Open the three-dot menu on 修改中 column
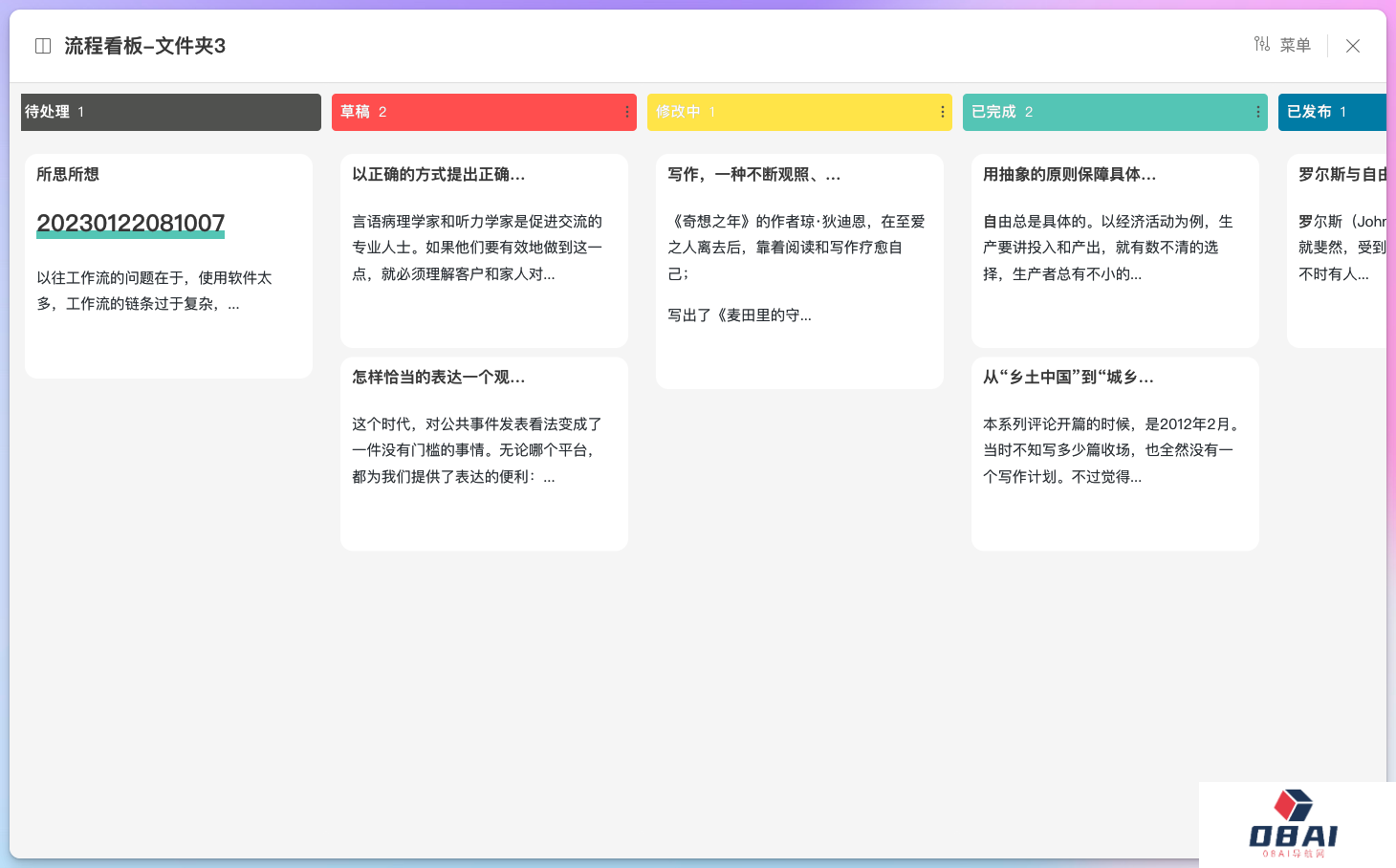 [942, 112]
